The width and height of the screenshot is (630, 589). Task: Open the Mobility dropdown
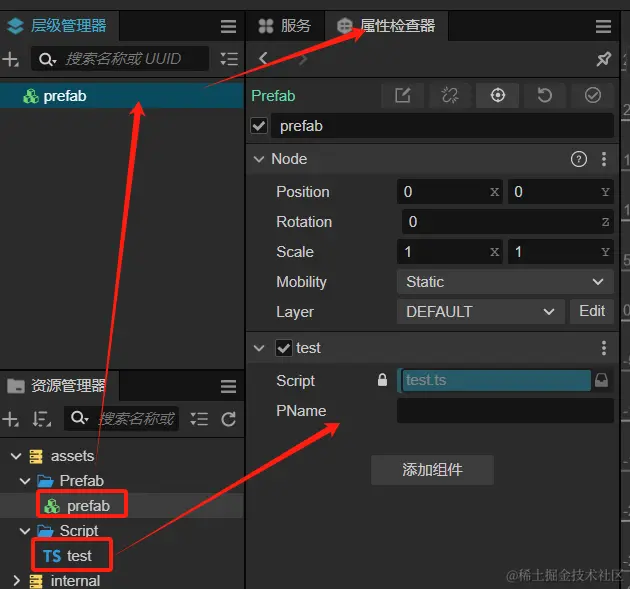(505, 282)
